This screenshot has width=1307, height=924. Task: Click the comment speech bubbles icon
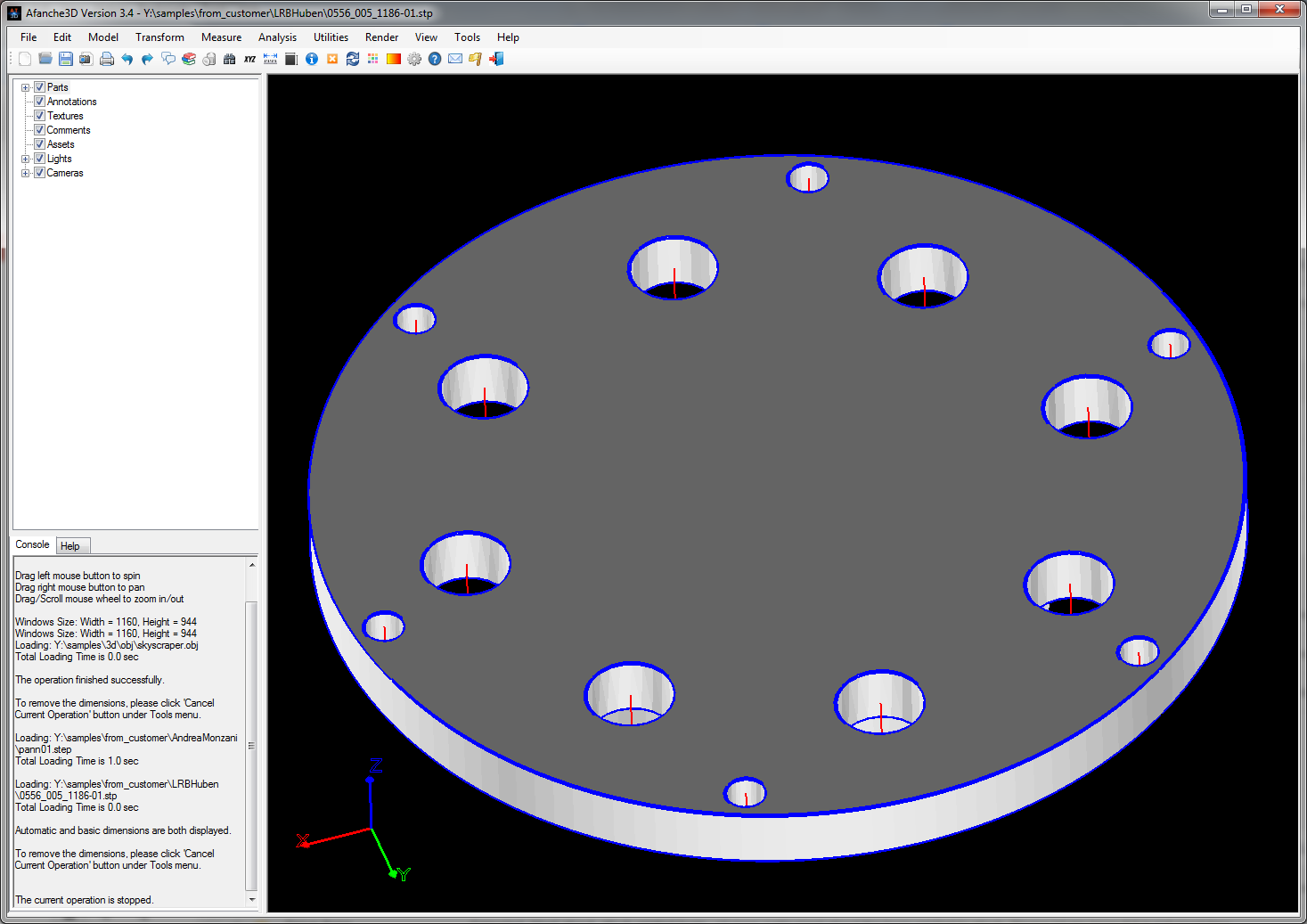[167, 60]
